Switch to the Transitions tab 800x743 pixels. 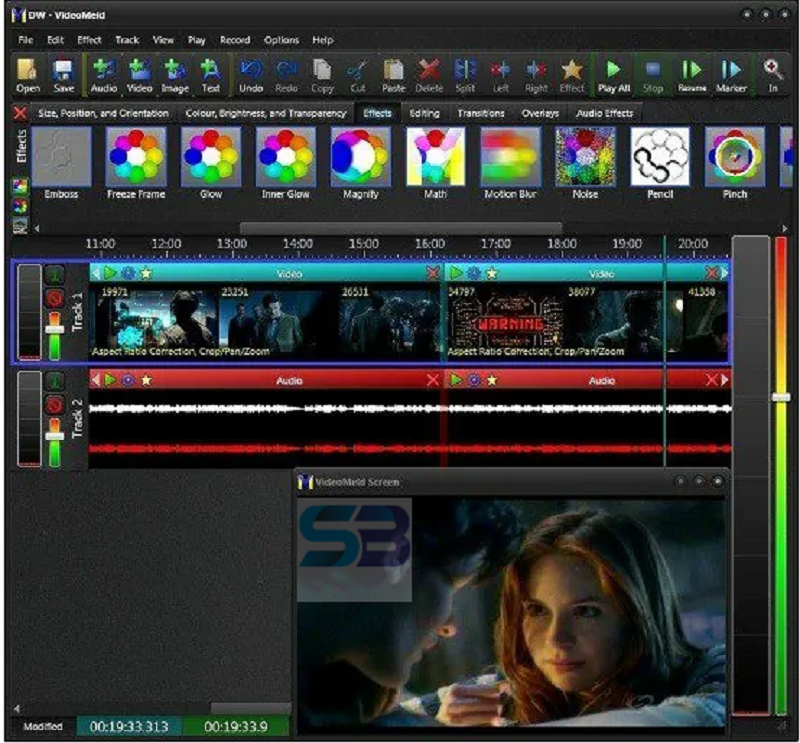[x=481, y=114]
